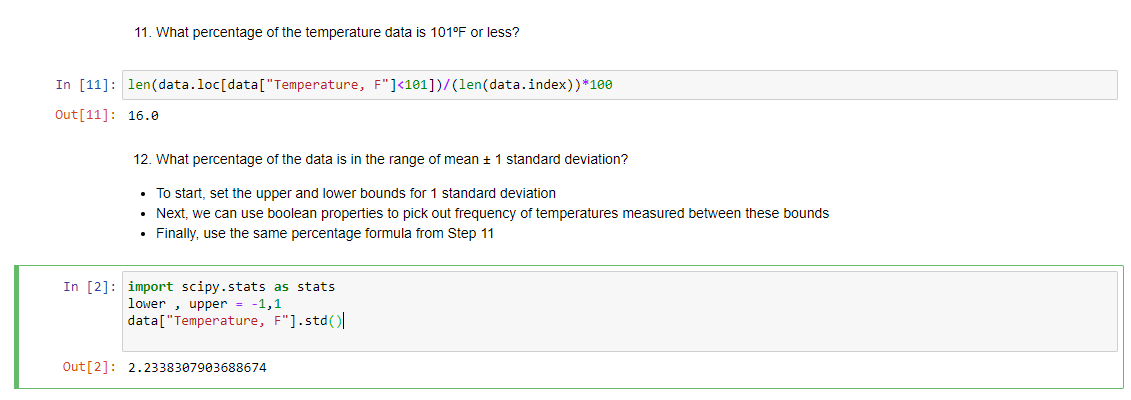Select the In [2] prompt label

pyautogui.click(x=89, y=287)
